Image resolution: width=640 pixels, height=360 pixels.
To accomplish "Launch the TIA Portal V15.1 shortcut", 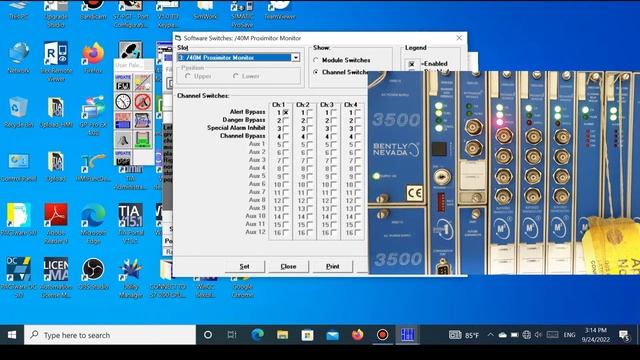I will 131,223.
